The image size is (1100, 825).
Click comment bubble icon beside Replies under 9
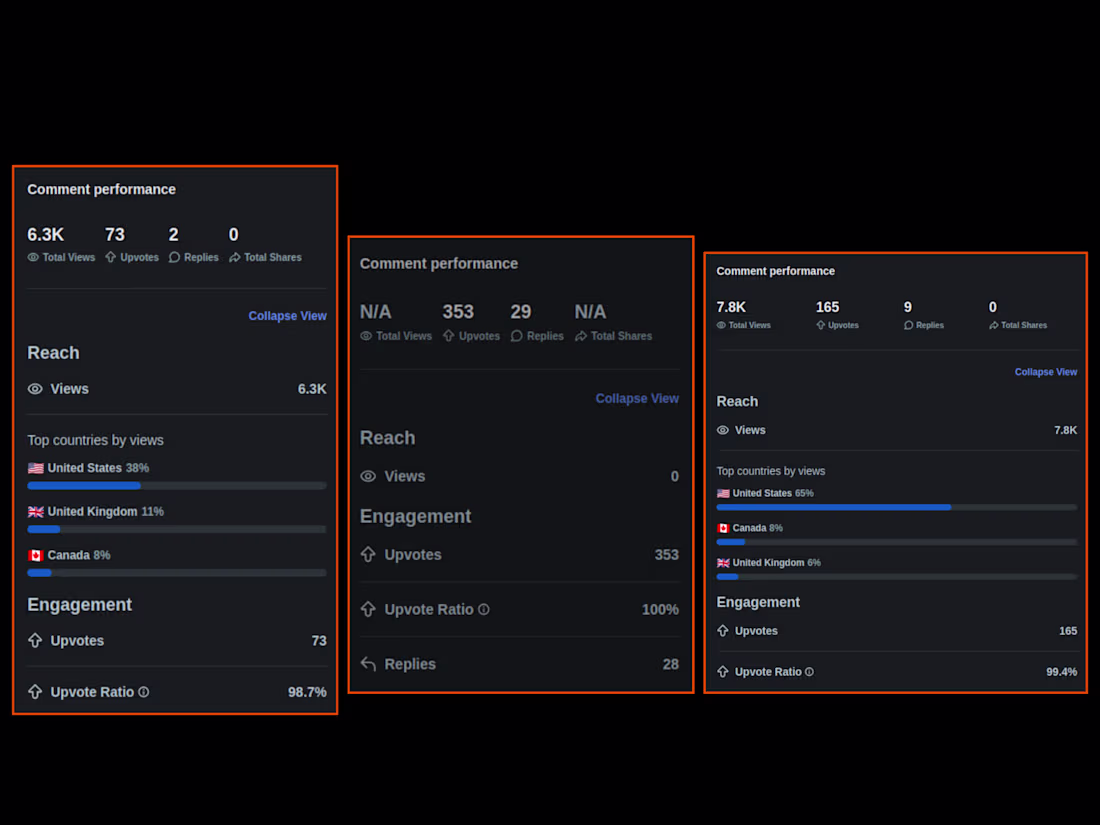tap(908, 326)
